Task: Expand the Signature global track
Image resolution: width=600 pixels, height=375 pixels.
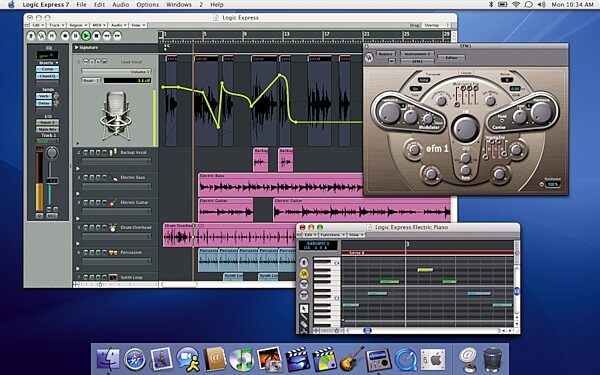Action: point(77,47)
